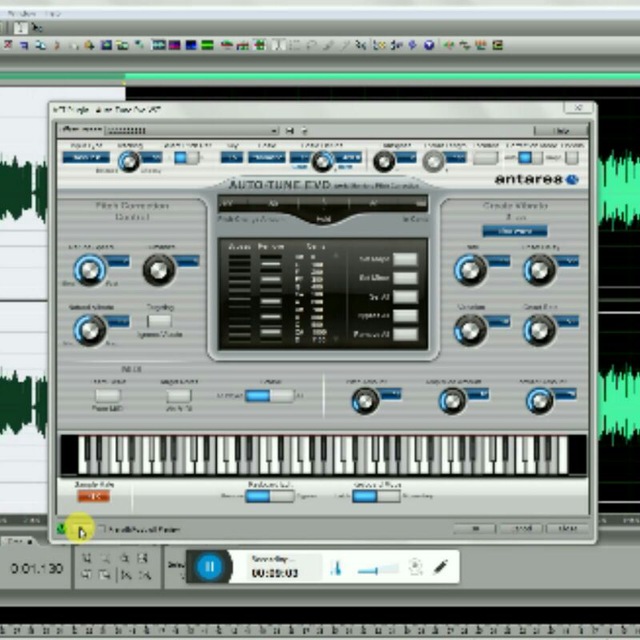The width and height of the screenshot is (640, 640).
Task: Click the Retune Speed knob
Action: pos(89,269)
